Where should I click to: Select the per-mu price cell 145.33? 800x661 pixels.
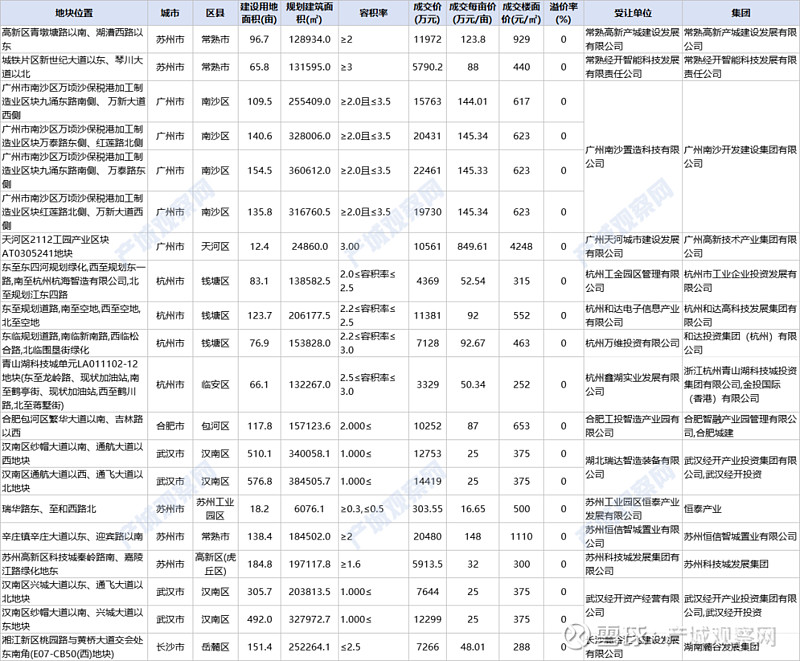click(473, 170)
